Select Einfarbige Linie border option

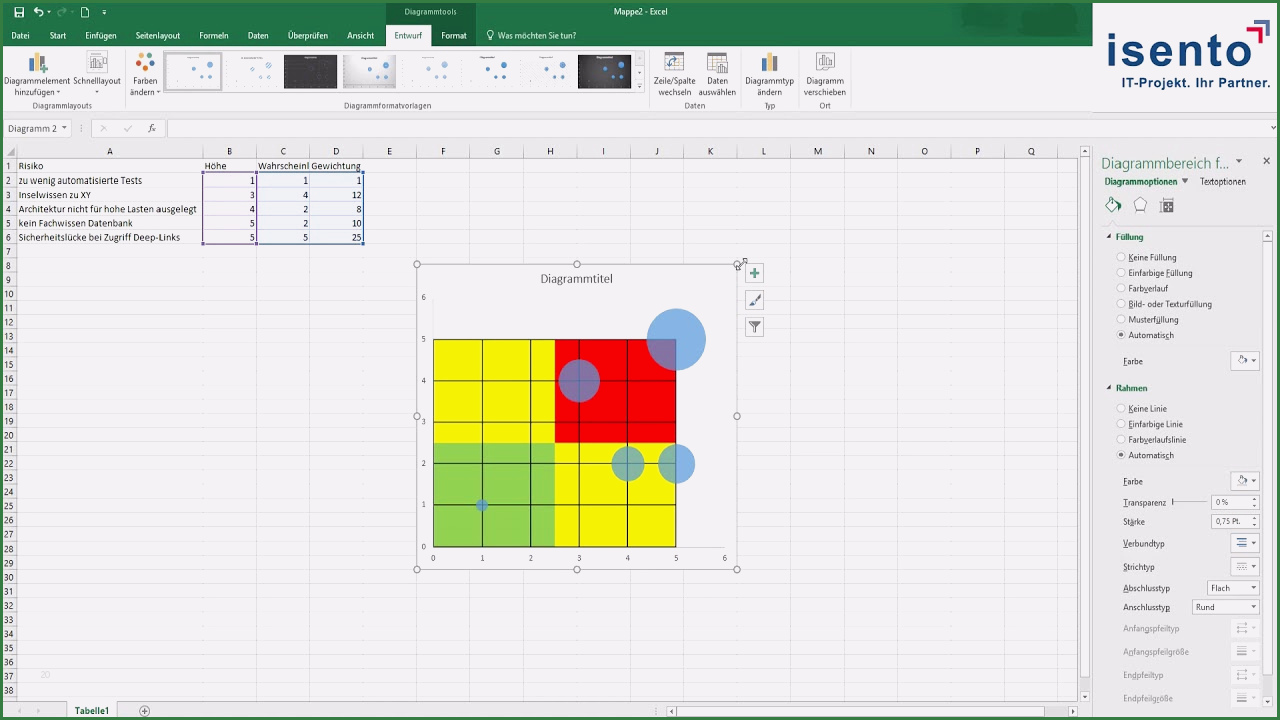pos(1121,424)
